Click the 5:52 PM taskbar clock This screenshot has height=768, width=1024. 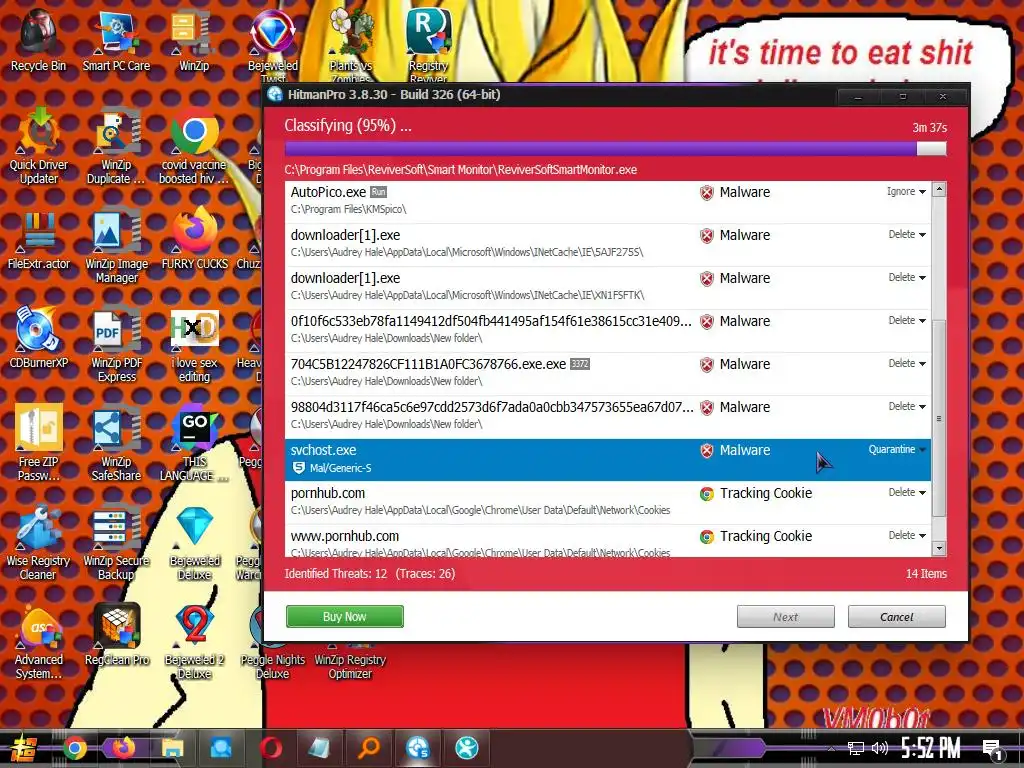click(930, 748)
